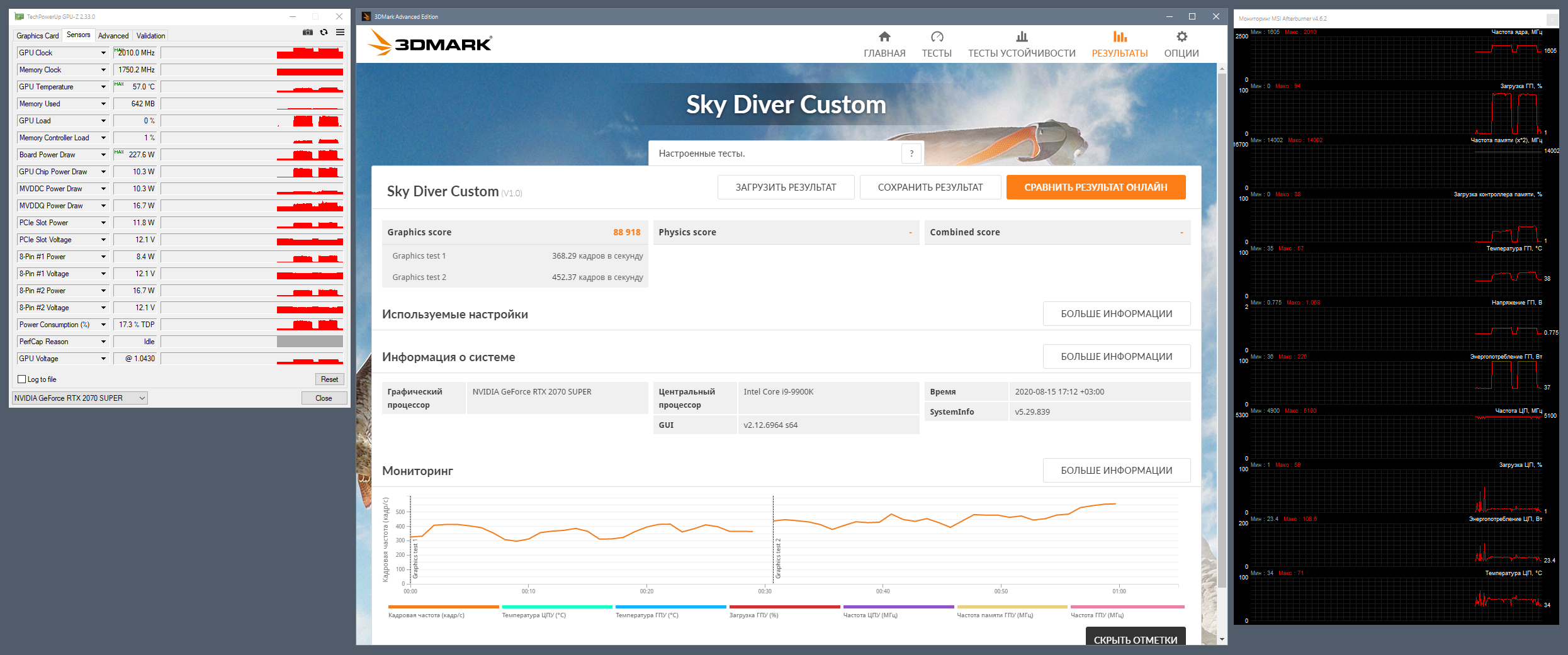Click БОЛЬШЕ ИНФОРМАЦИИ beside Мониторинг

point(1117,471)
